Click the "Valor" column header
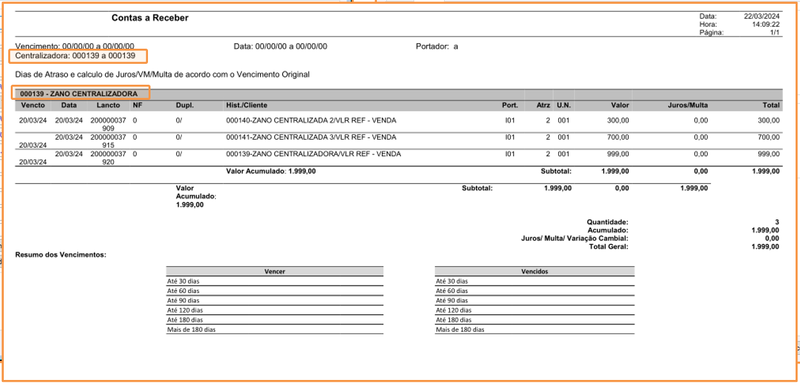800x385 pixels. pos(620,106)
